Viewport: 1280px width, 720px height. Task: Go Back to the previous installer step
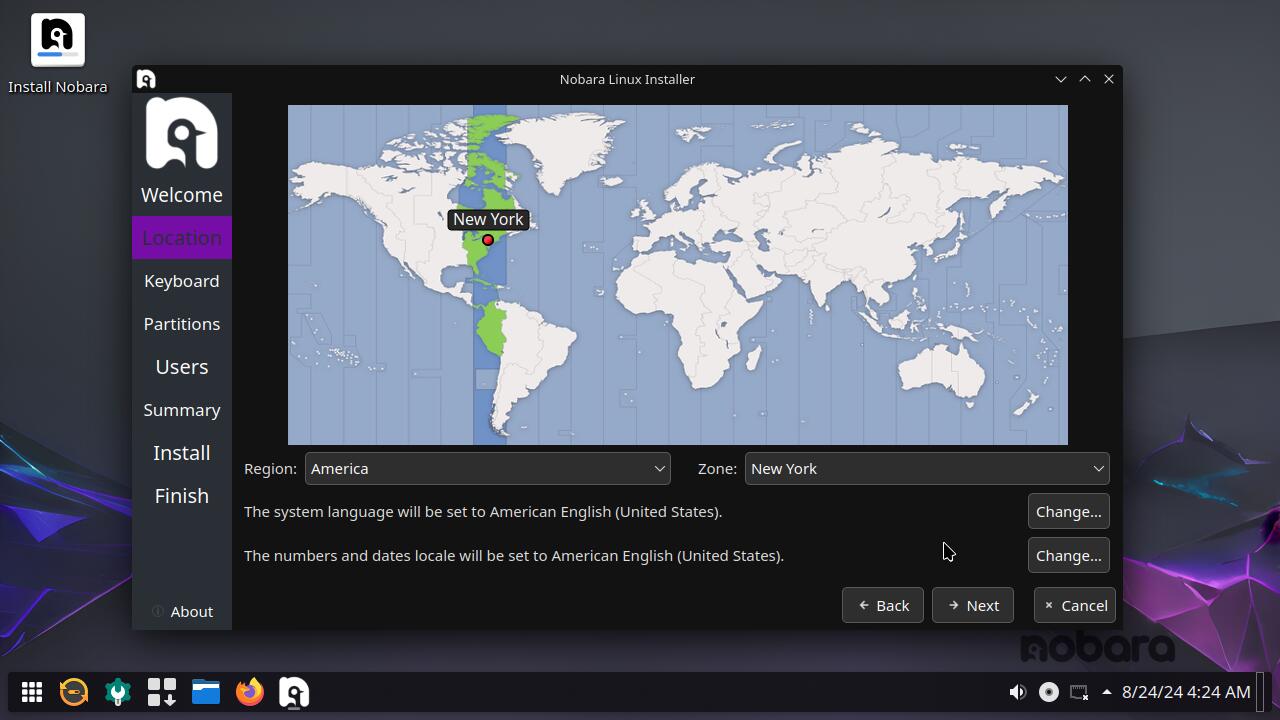click(x=883, y=606)
